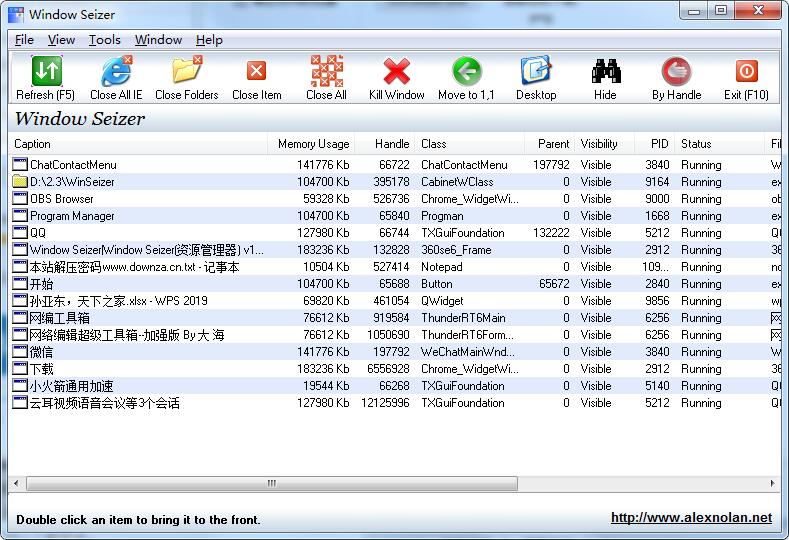The width and height of the screenshot is (789, 540).
Task: Select the Program Manager caption
Action: click(72, 216)
